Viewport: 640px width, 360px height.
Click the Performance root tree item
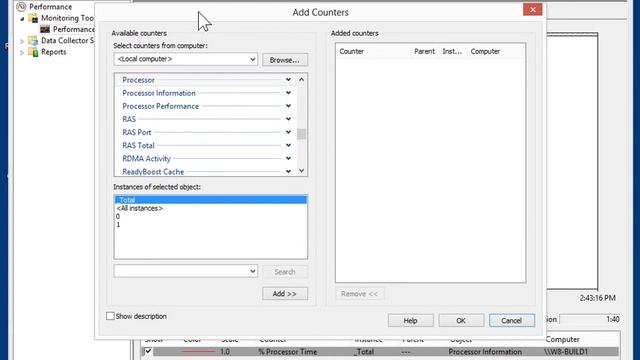51,7
